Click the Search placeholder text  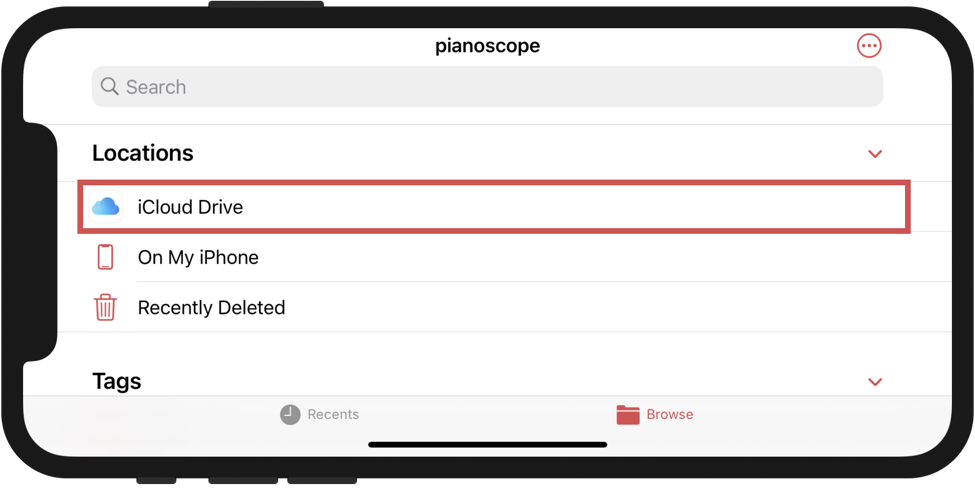point(156,86)
